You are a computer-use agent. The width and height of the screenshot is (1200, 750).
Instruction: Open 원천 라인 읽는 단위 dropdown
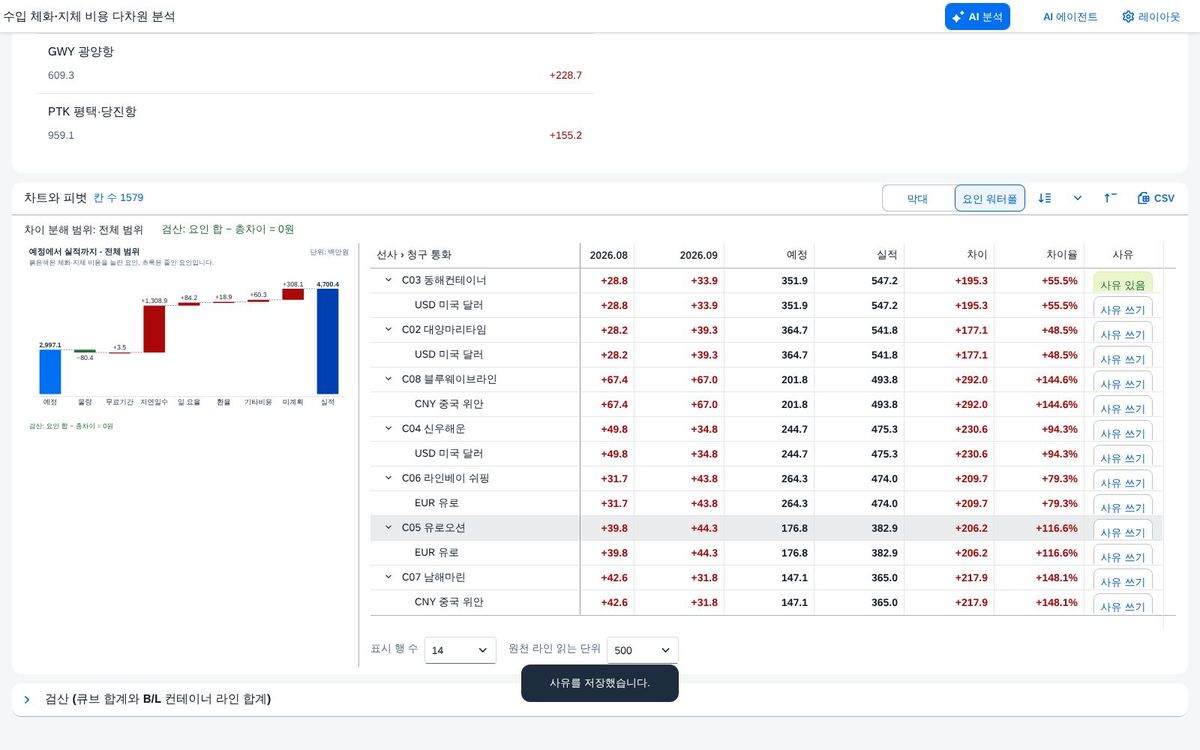point(642,650)
